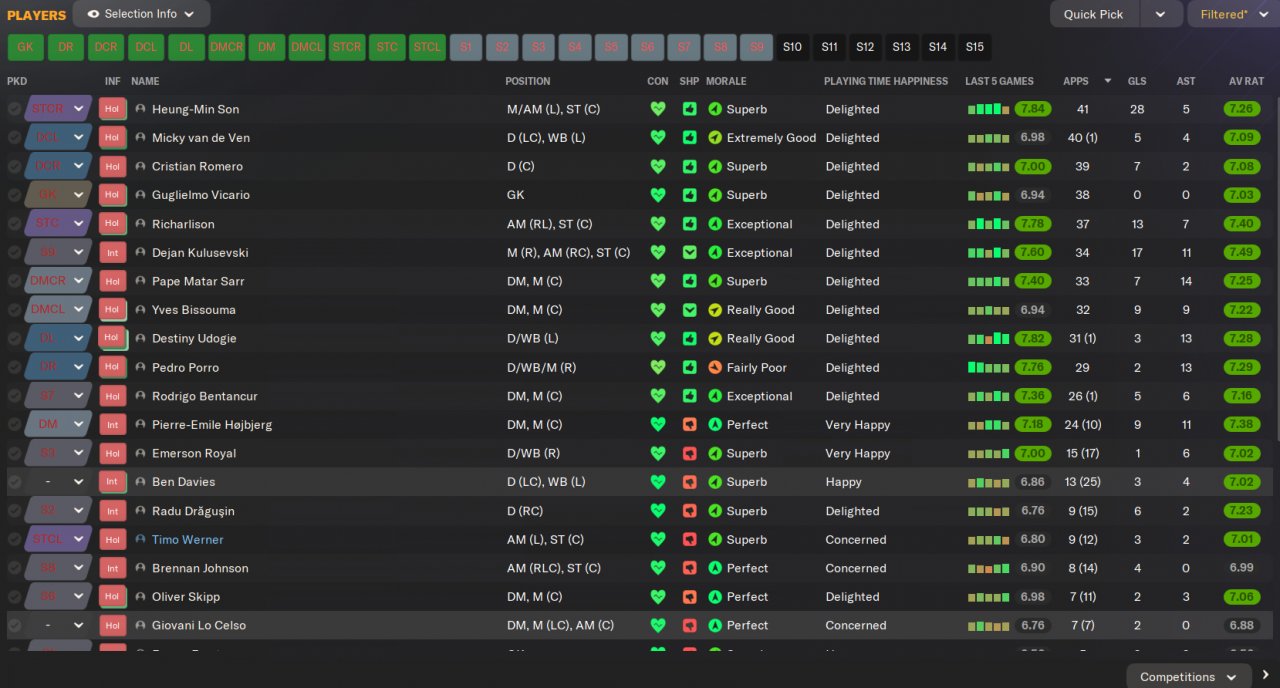
Task: Click the person icon beside Radu Drăgușin
Action: point(140,511)
